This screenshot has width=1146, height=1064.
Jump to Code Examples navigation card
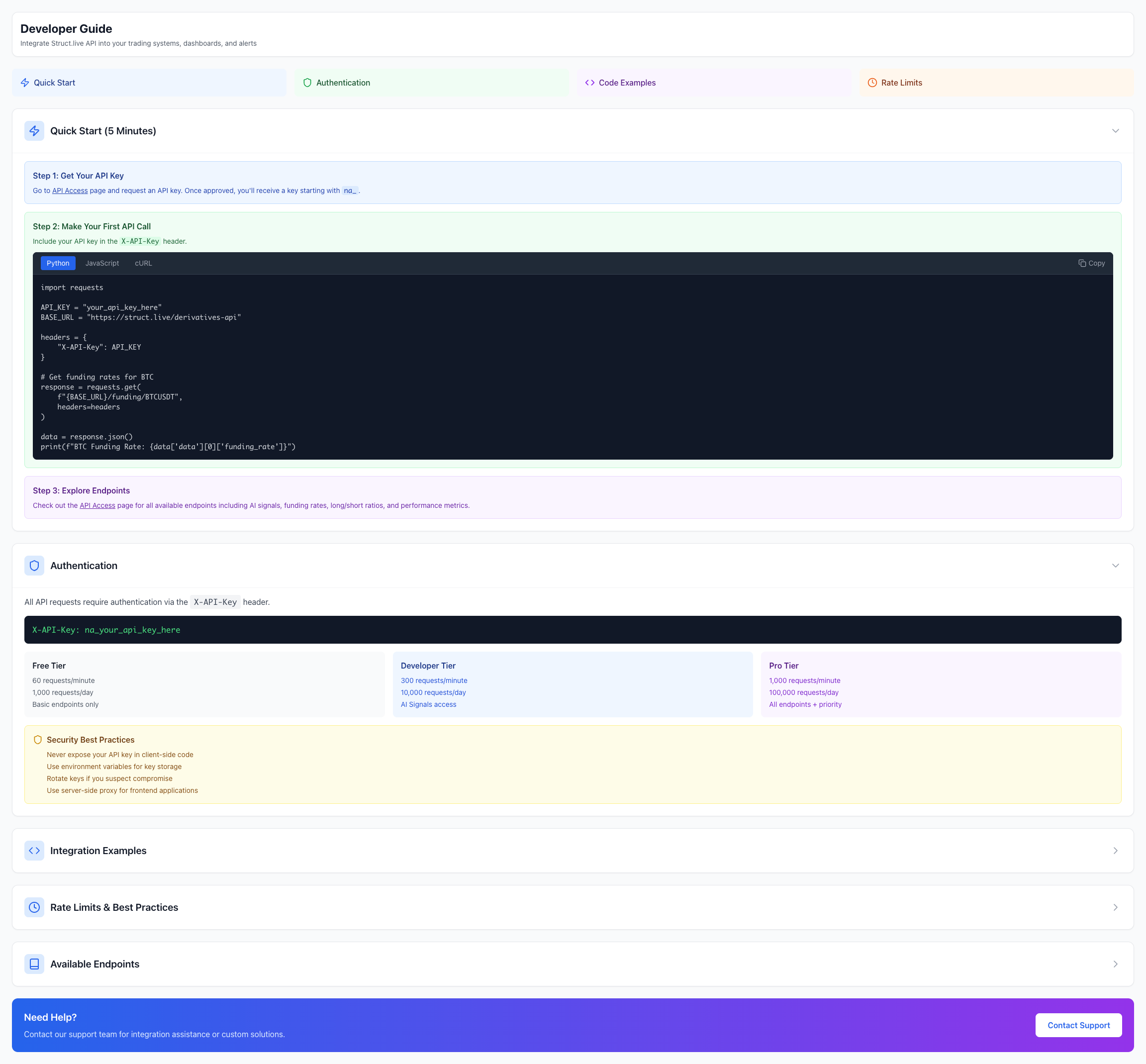pyautogui.click(x=626, y=83)
